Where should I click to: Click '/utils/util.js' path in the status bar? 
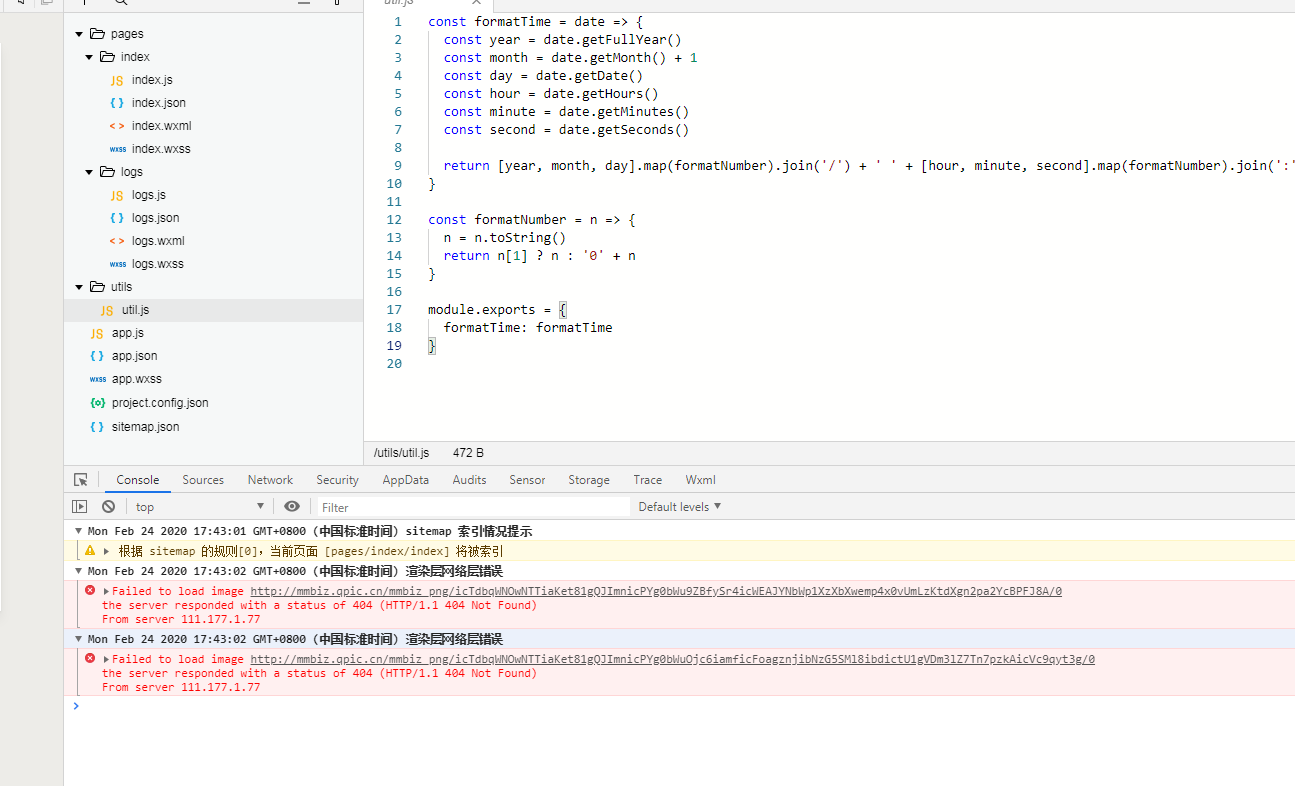coord(402,453)
